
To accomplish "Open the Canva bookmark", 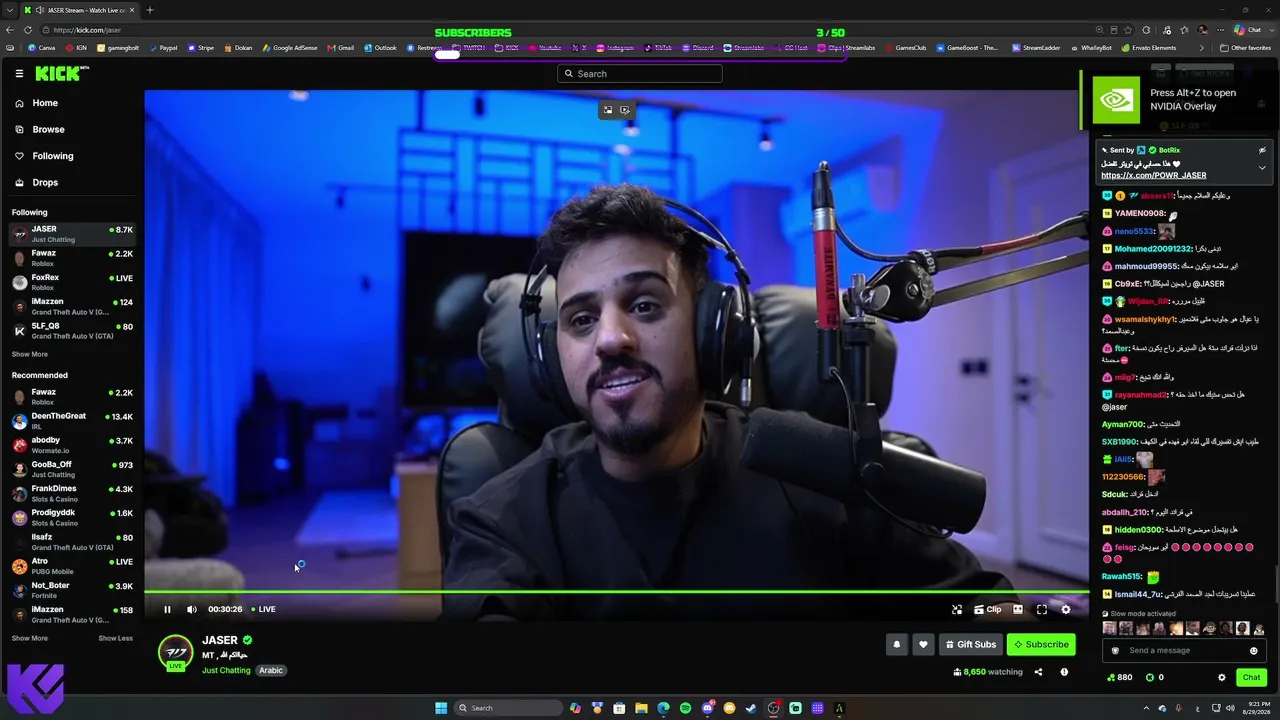I will 41,48.
